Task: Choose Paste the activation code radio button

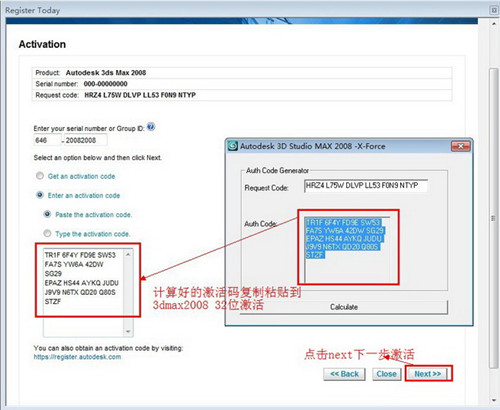Action: coord(47,214)
